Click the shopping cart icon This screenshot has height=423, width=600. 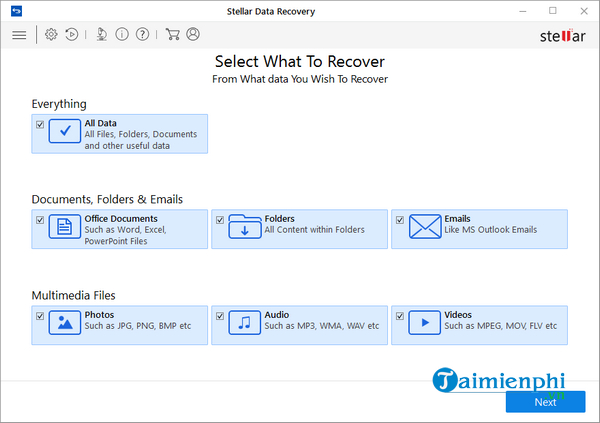(x=172, y=34)
